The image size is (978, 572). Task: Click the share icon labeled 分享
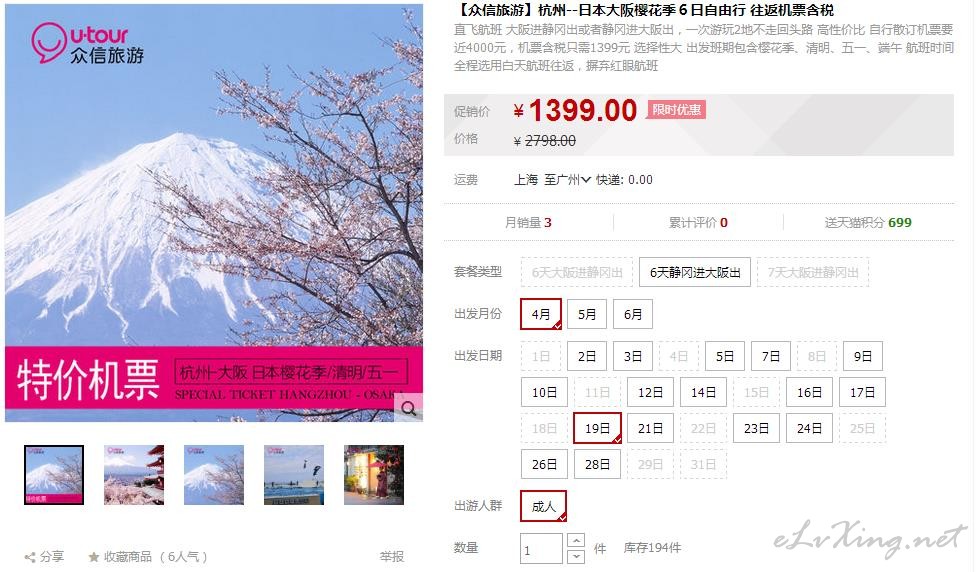tap(30, 557)
